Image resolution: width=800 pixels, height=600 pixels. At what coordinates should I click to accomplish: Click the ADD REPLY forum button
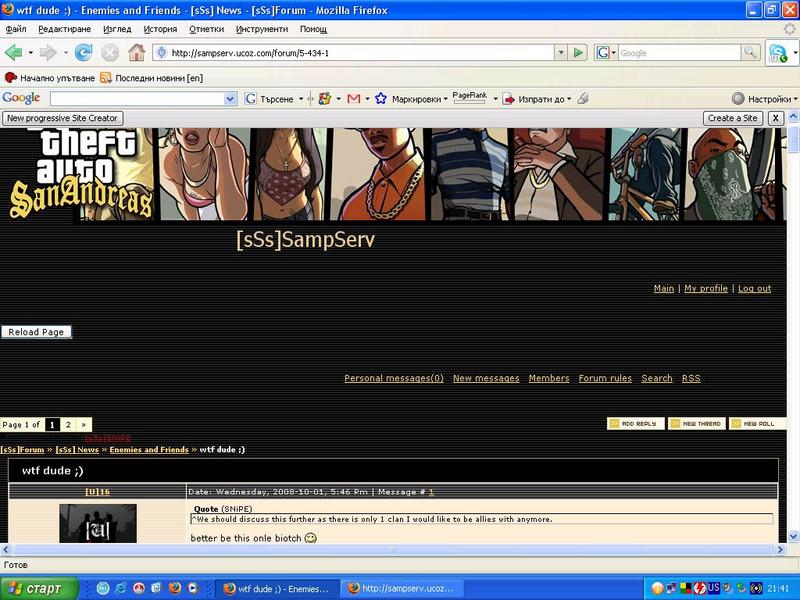pos(636,423)
